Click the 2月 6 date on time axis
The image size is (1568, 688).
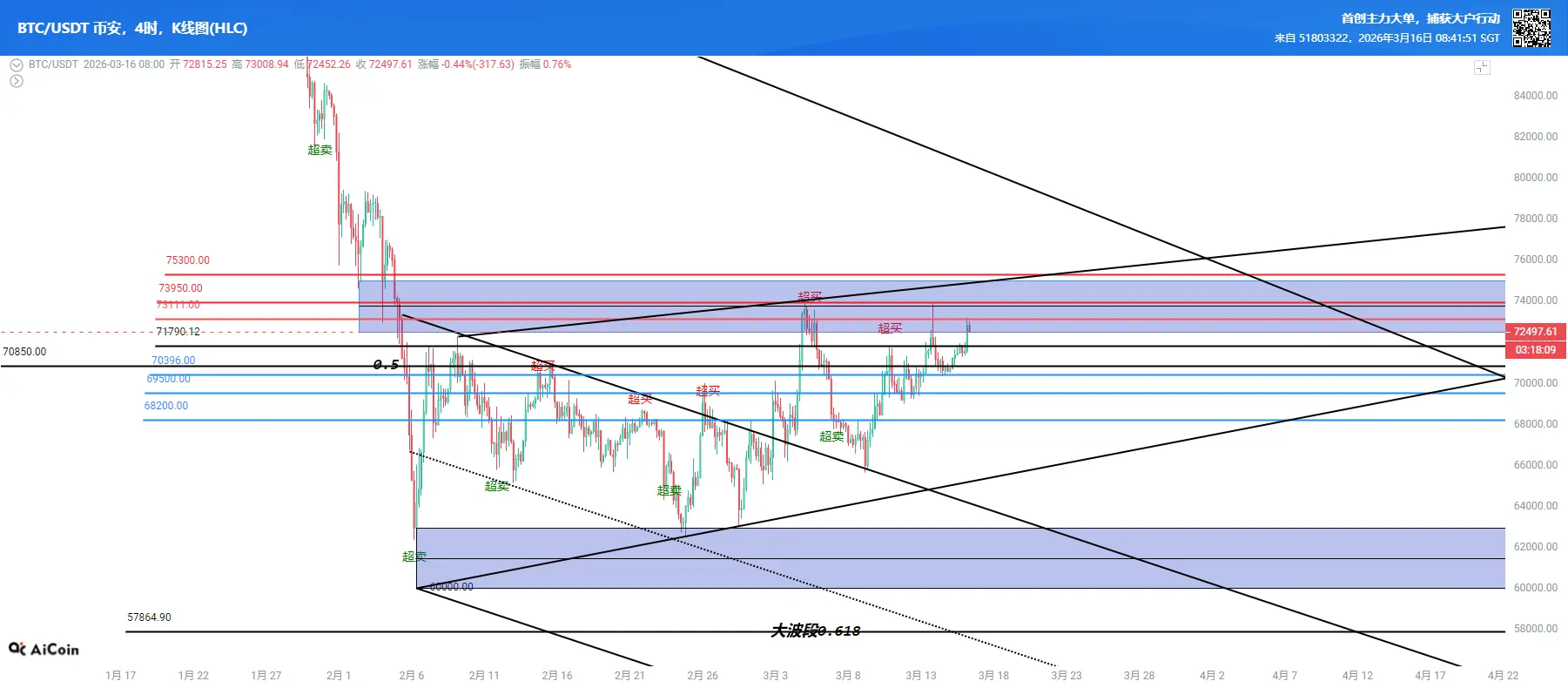click(412, 676)
